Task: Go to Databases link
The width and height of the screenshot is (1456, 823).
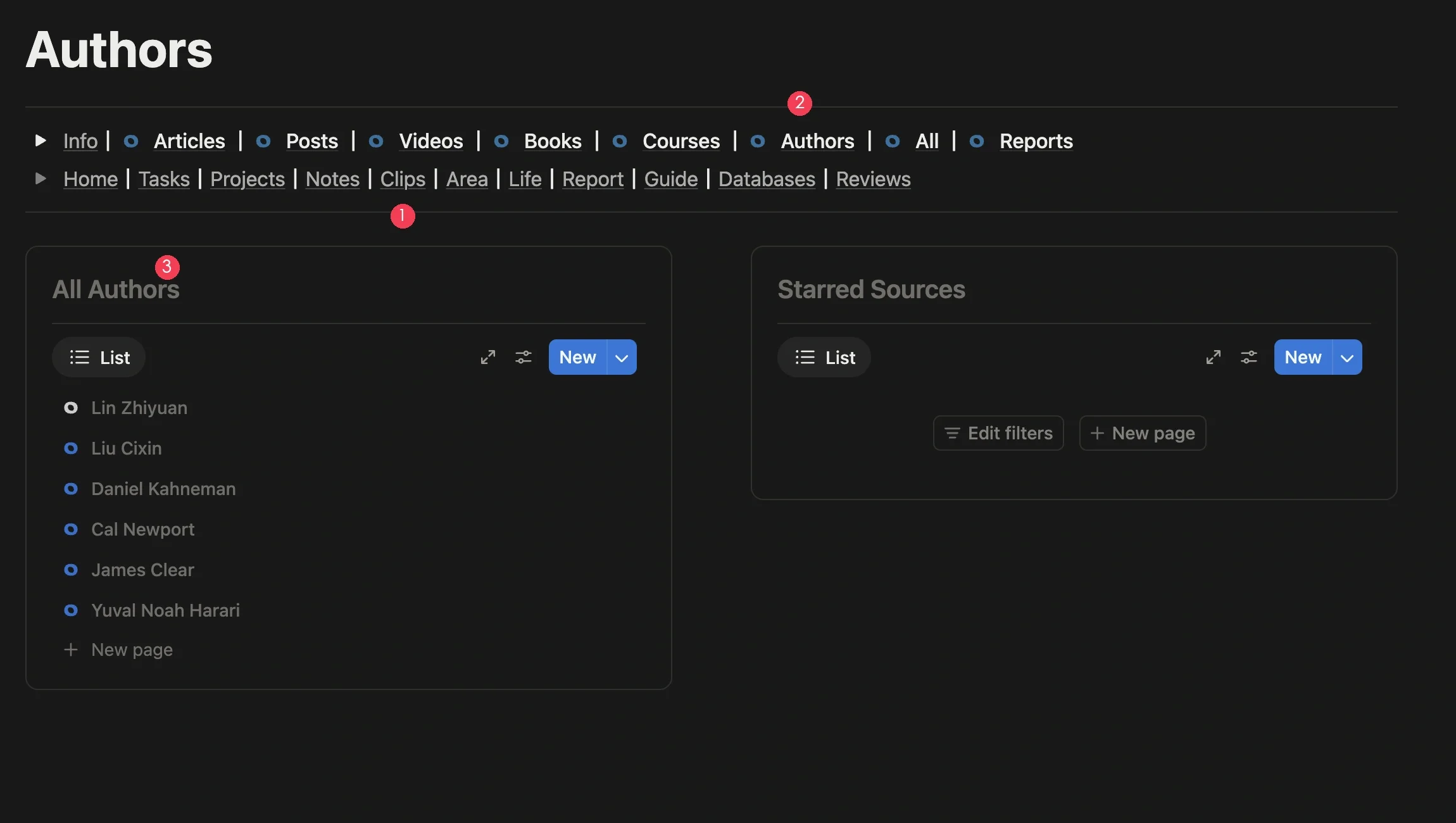Action: point(767,179)
